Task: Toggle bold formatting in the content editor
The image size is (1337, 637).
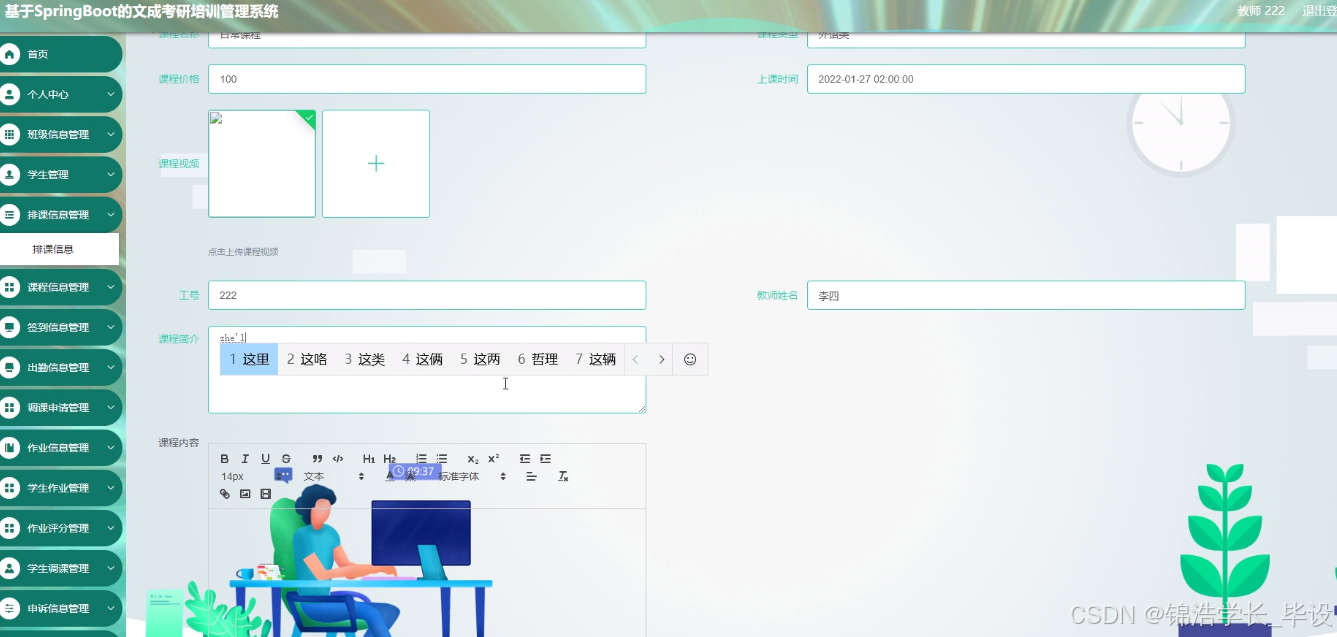Action: coord(225,459)
